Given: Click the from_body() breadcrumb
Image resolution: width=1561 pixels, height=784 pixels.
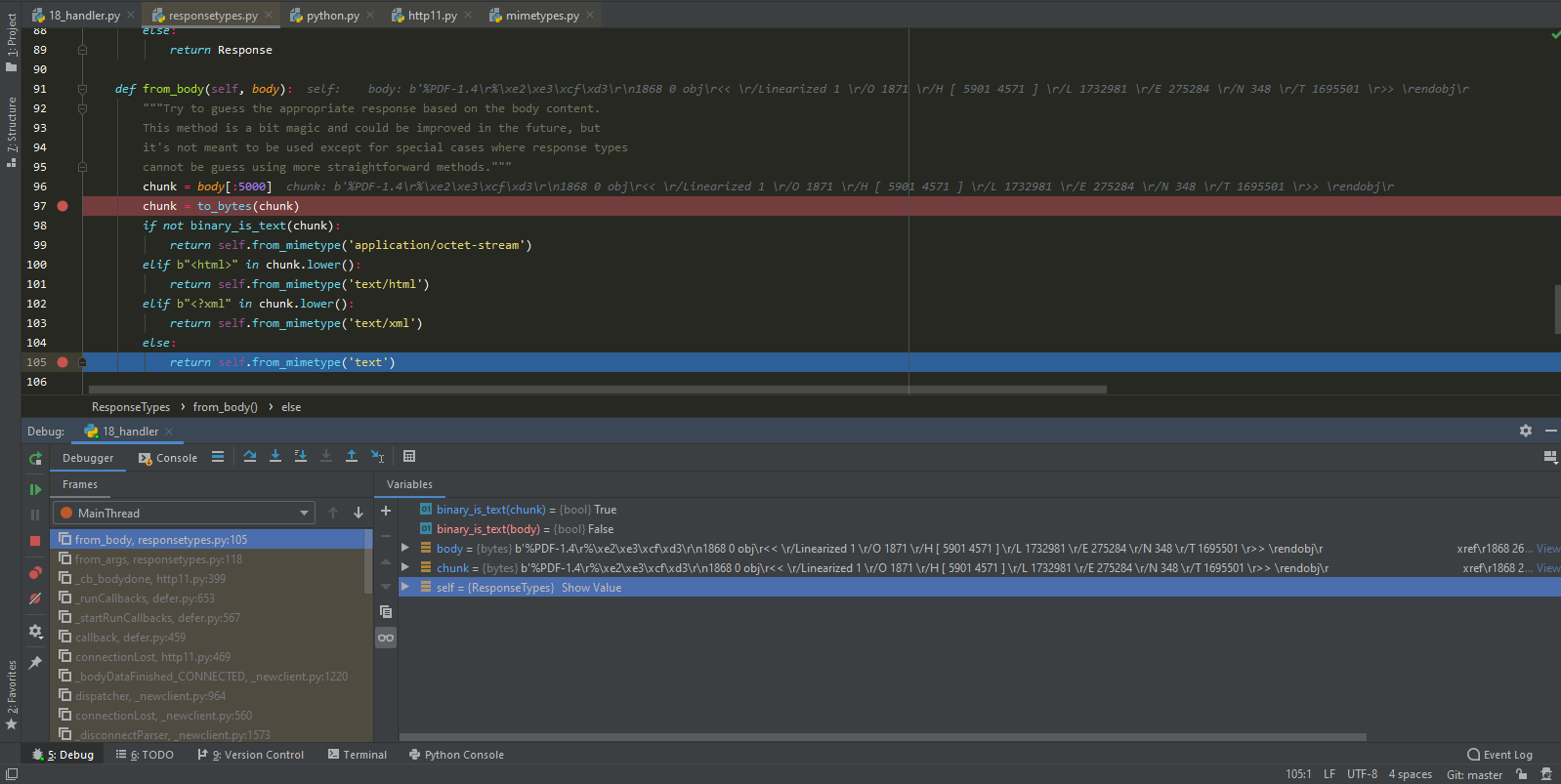Looking at the screenshot, I should click(x=225, y=407).
